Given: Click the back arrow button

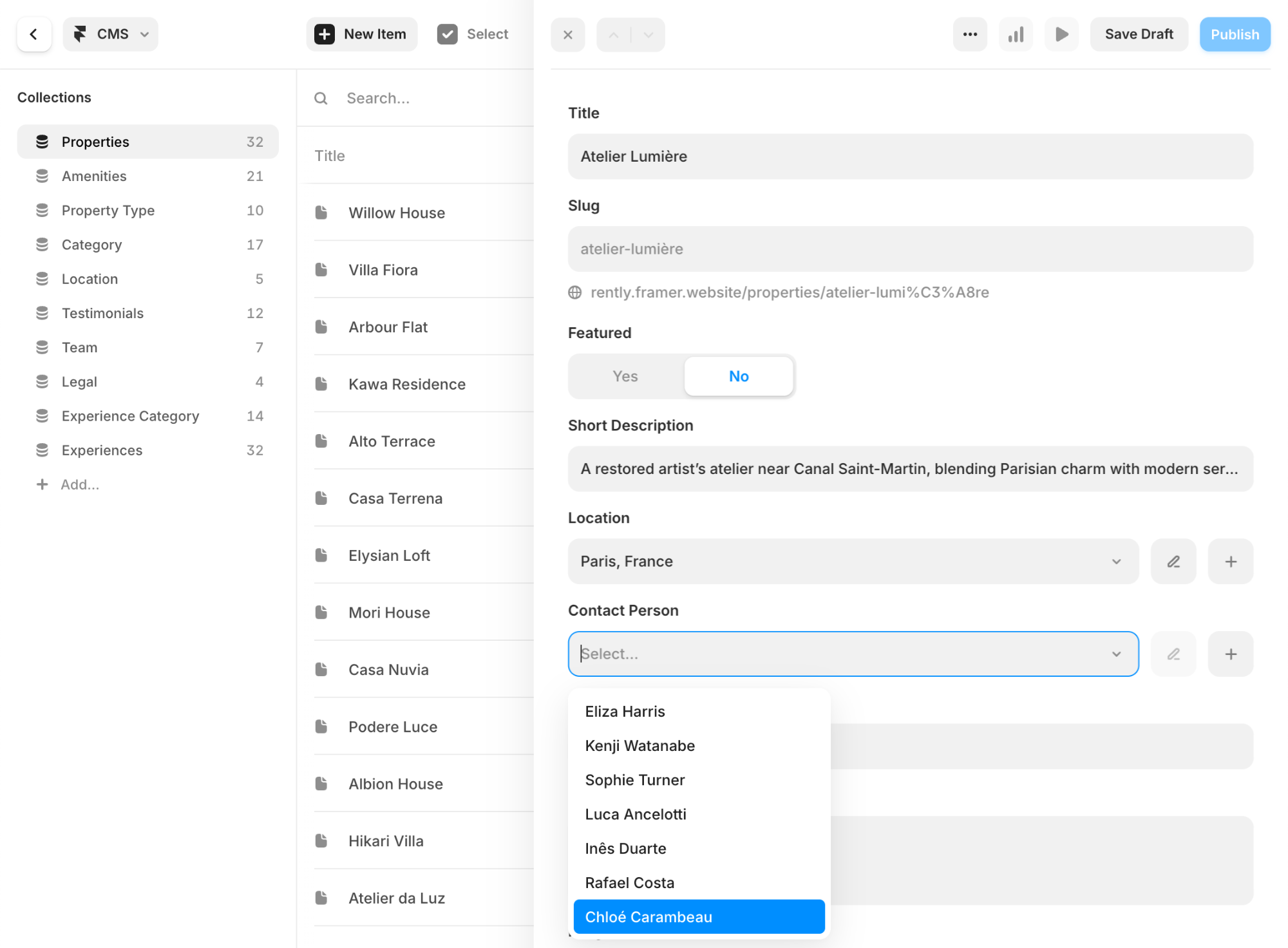Looking at the screenshot, I should click(33, 34).
